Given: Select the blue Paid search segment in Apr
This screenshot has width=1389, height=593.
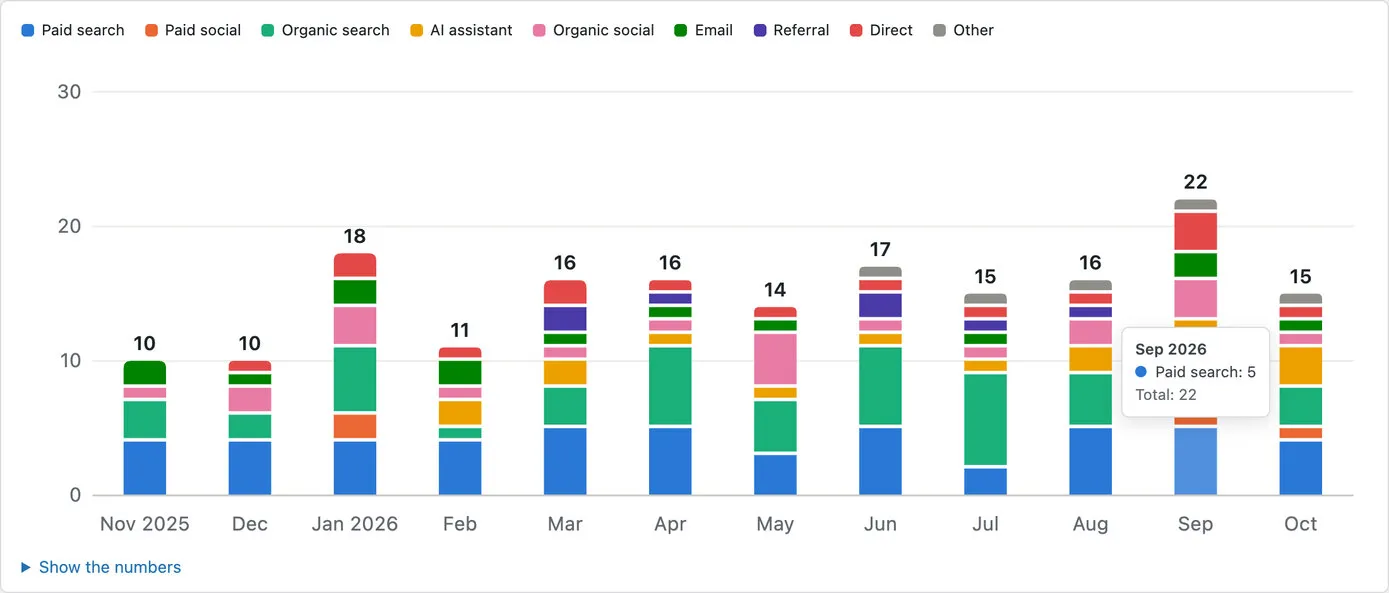Looking at the screenshot, I should click(x=670, y=462).
